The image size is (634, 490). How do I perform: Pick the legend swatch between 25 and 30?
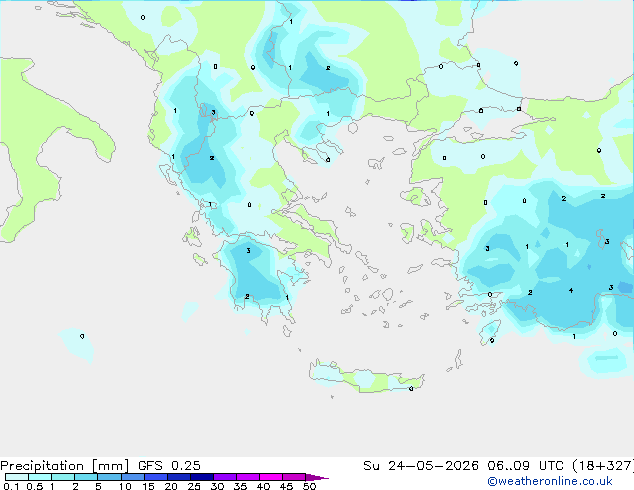tap(201, 477)
